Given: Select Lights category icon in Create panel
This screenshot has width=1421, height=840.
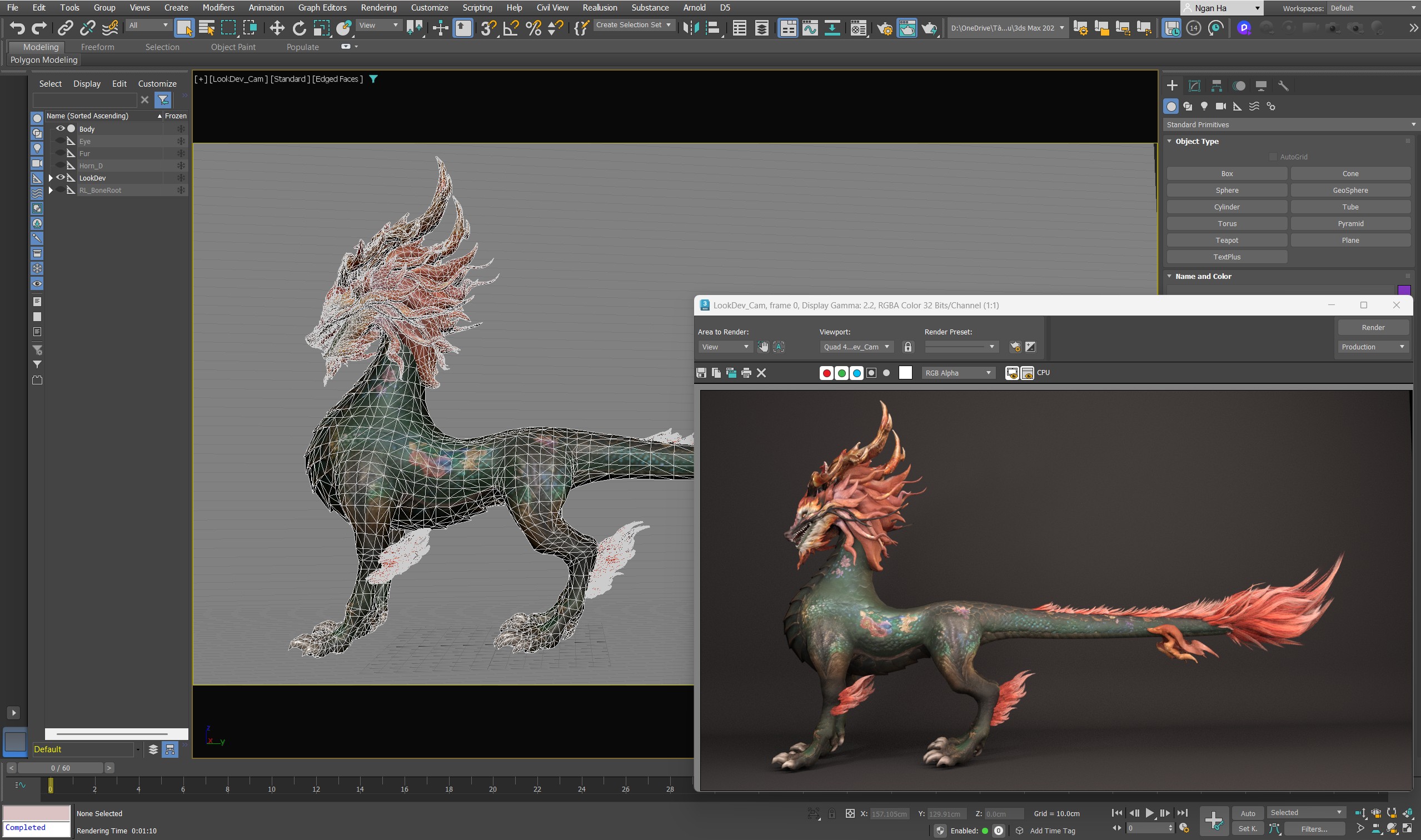Looking at the screenshot, I should click(x=1204, y=107).
